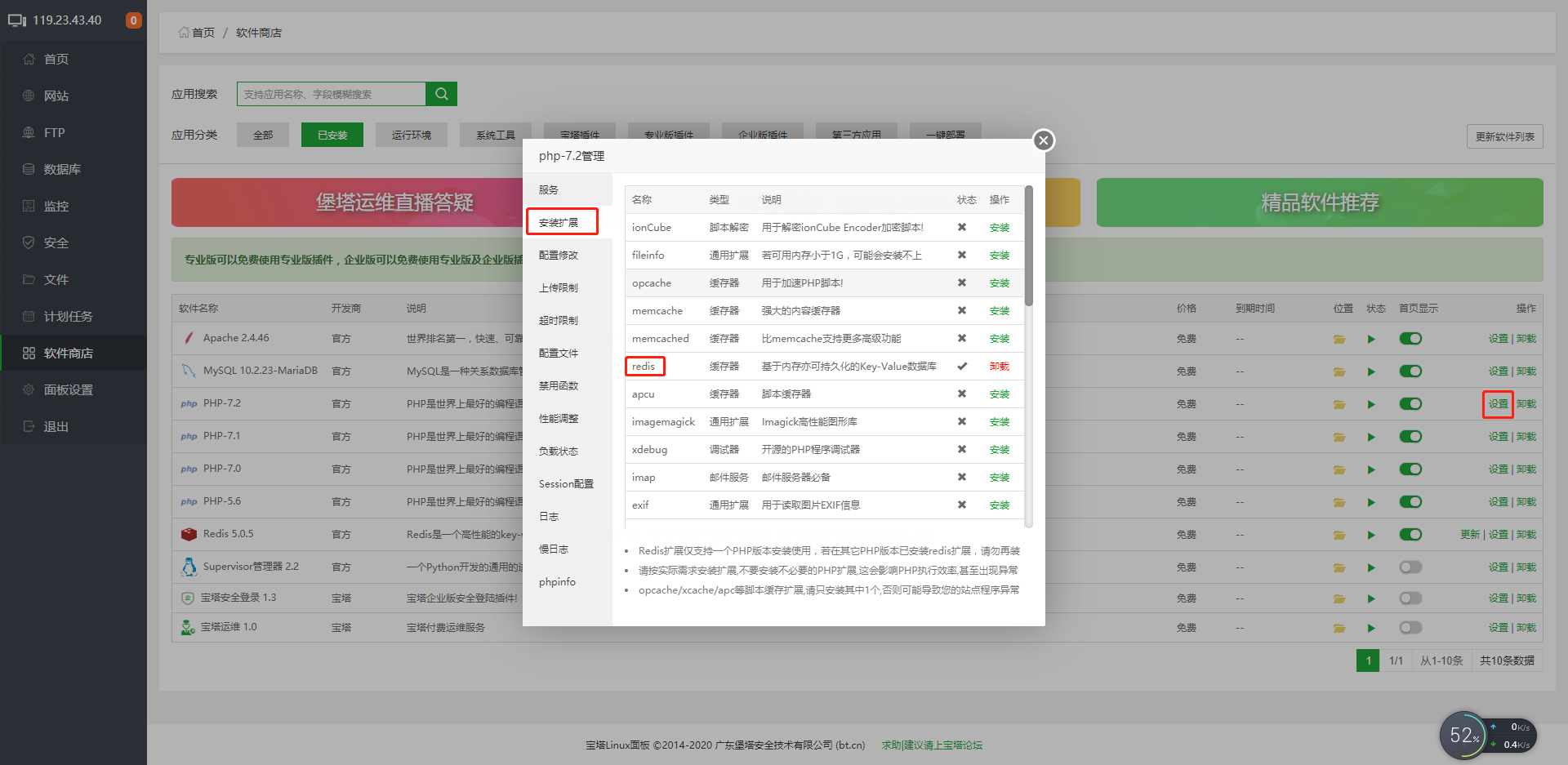This screenshot has width=1568, height=765.
Task: Select 上传限制 tab in php dialog
Action: (568, 287)
